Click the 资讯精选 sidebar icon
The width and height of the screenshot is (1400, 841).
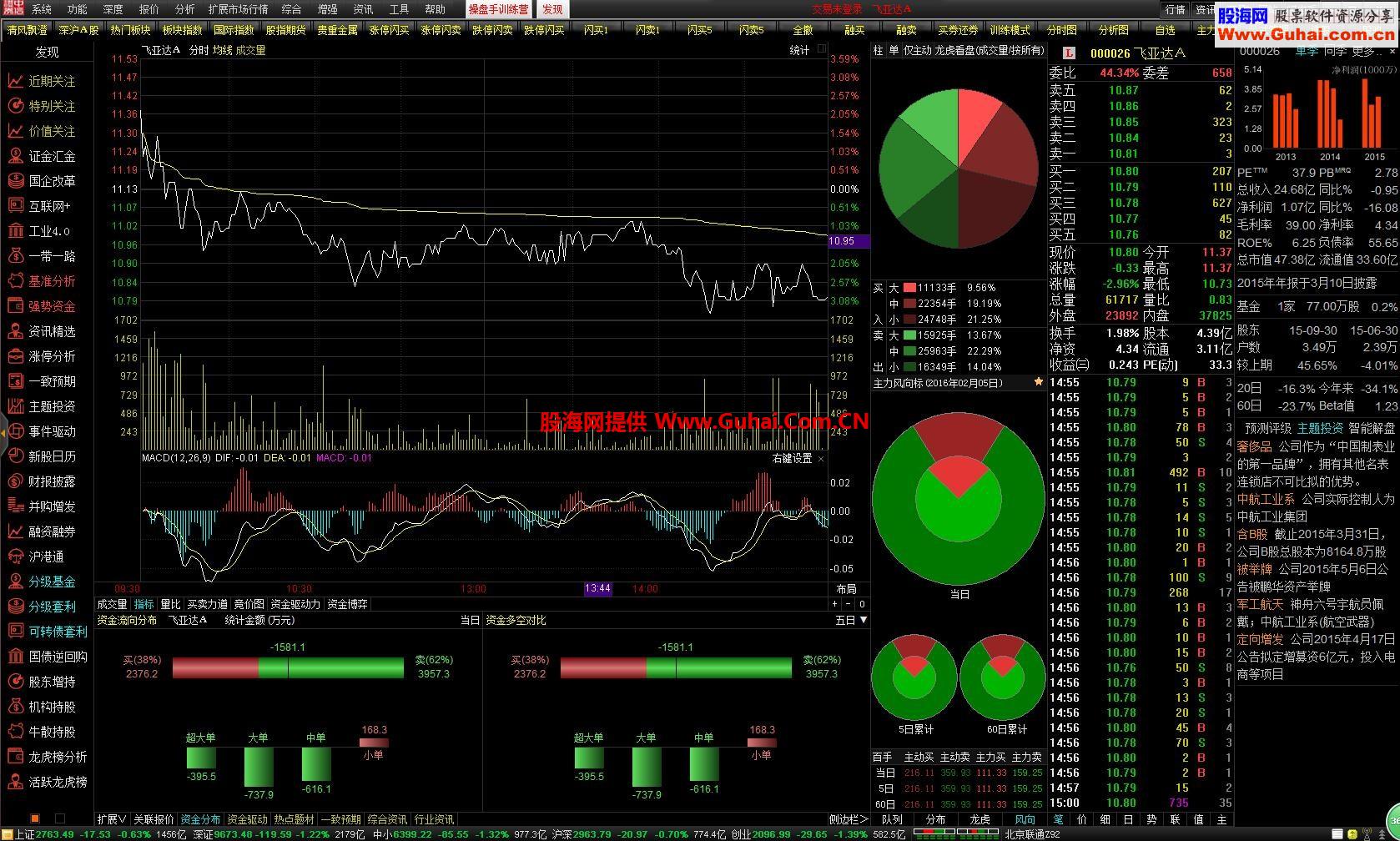pyautogui.click(x=15, y=331)
